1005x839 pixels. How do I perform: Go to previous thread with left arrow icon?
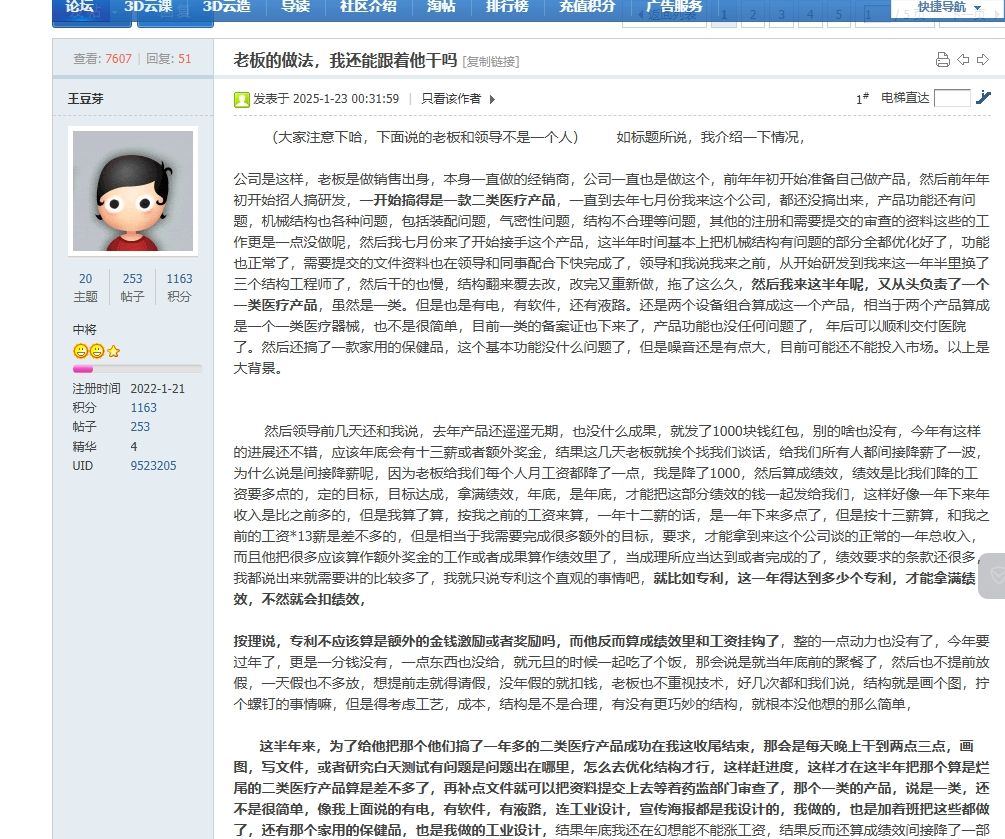(x=963, y=60)
